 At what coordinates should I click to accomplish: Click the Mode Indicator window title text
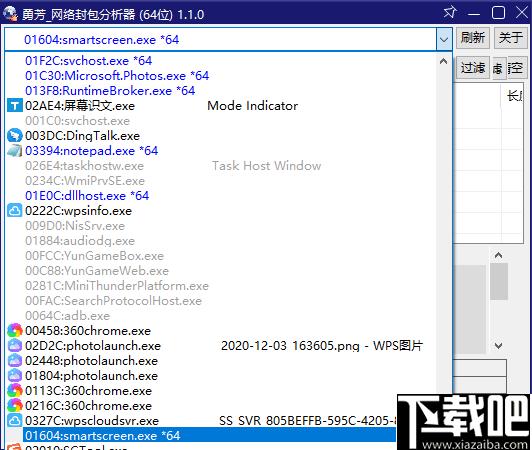point(252,106)
